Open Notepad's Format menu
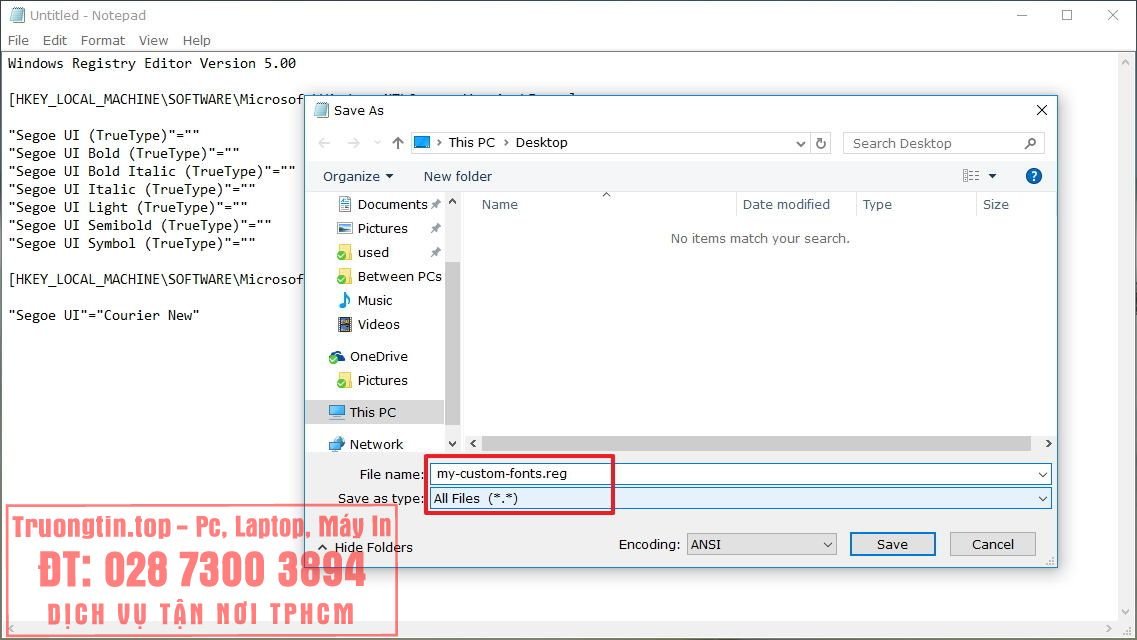1137x640 pixels. pos(102,40)
